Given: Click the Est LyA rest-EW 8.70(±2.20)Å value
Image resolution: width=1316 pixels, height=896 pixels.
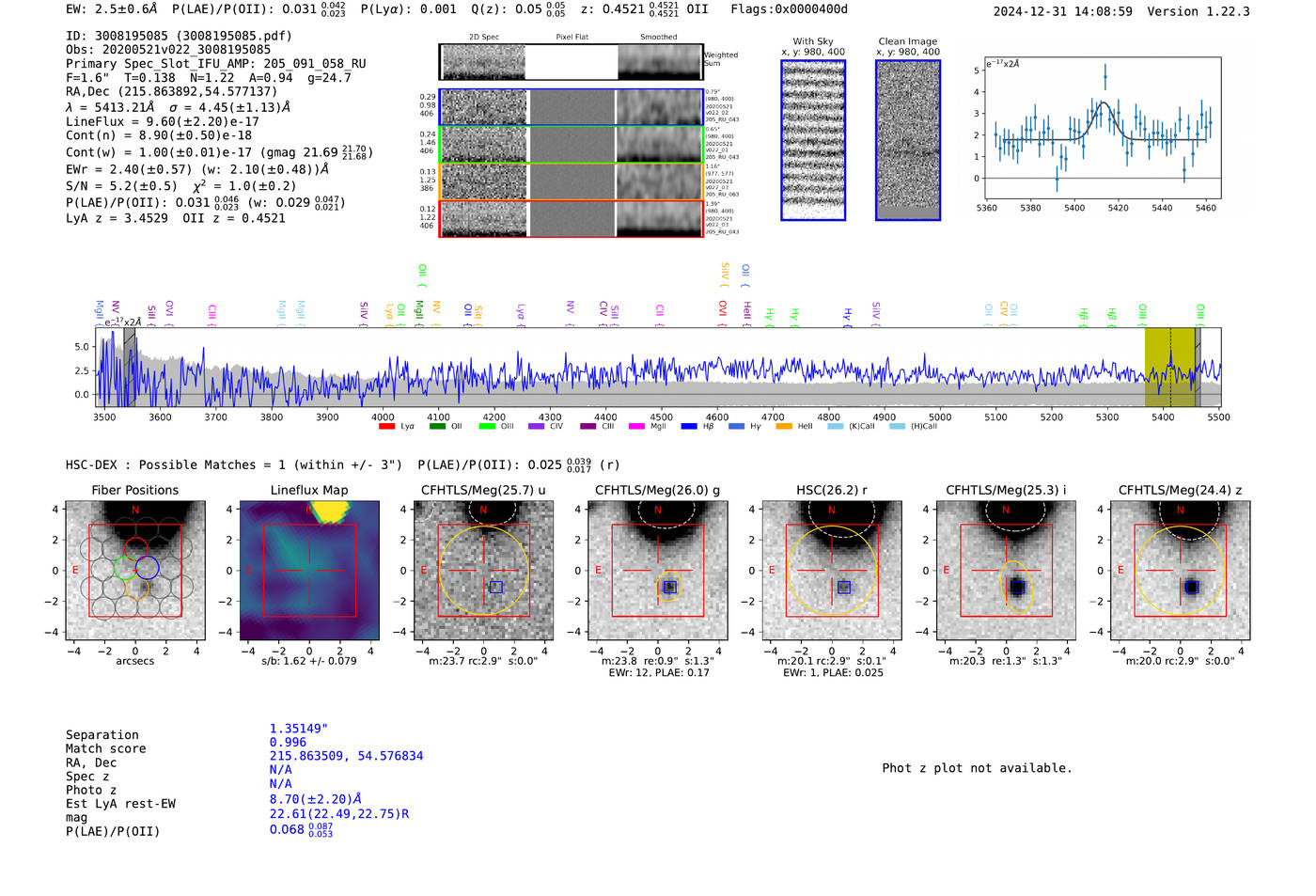Looking at the screenshot, I should coord(316,799).
